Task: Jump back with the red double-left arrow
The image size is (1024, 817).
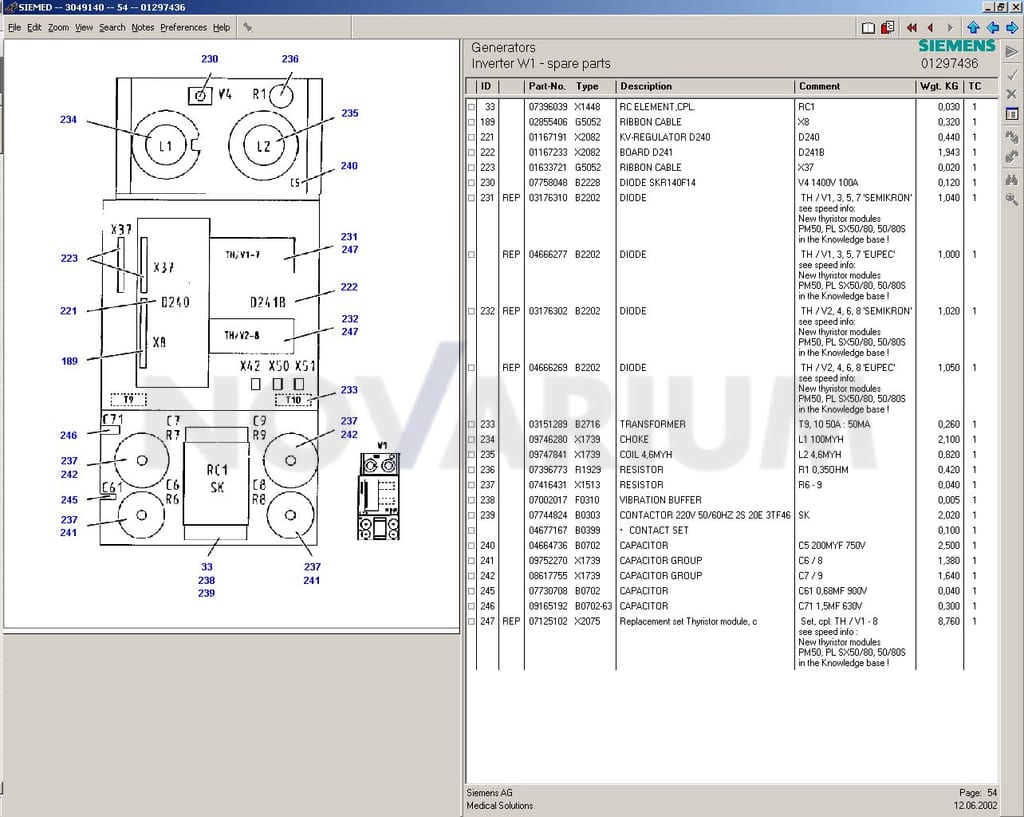Action: click(911, 27)
